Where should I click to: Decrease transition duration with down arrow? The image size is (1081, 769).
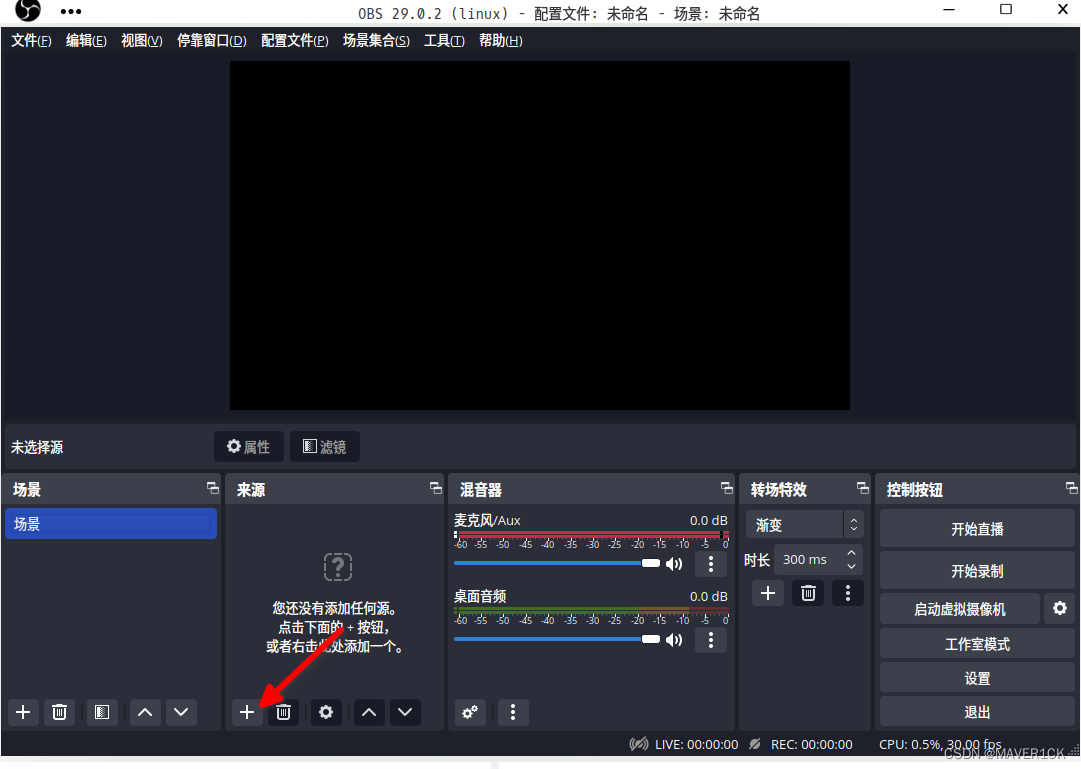pyautogui.click(x=852, y=566)
